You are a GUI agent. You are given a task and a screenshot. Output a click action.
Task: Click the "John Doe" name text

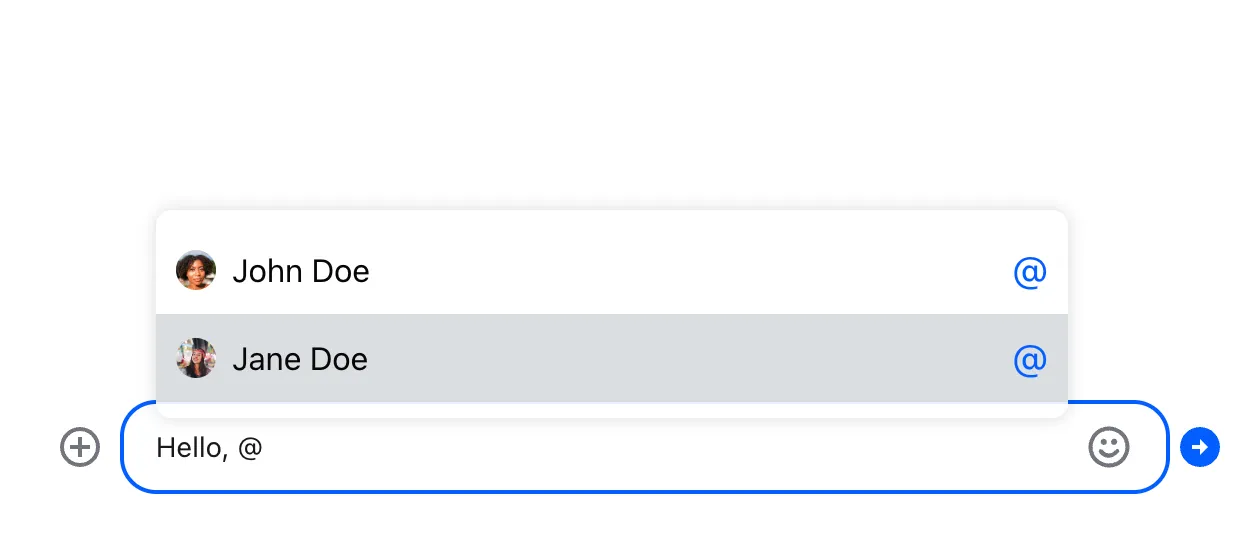point(301,271)
